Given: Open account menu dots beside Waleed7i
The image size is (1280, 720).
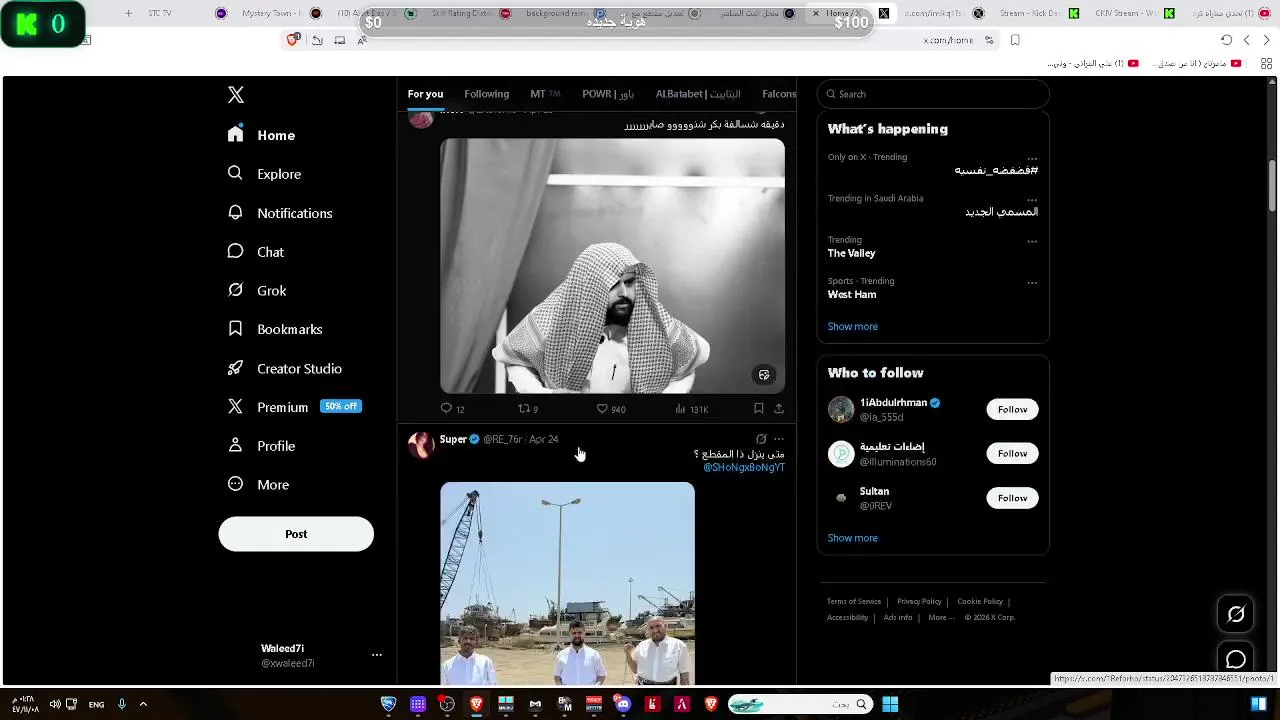Looking at the screenshot, I should (x=377, y=655).
